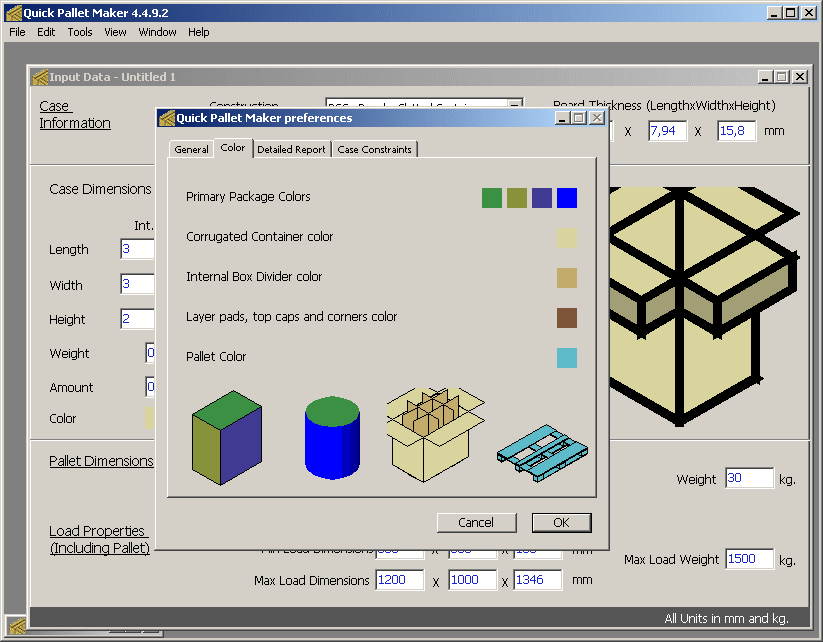Maximize the Input Data window
The width and height of the screenshot is (823, 642).
[782, 77]
